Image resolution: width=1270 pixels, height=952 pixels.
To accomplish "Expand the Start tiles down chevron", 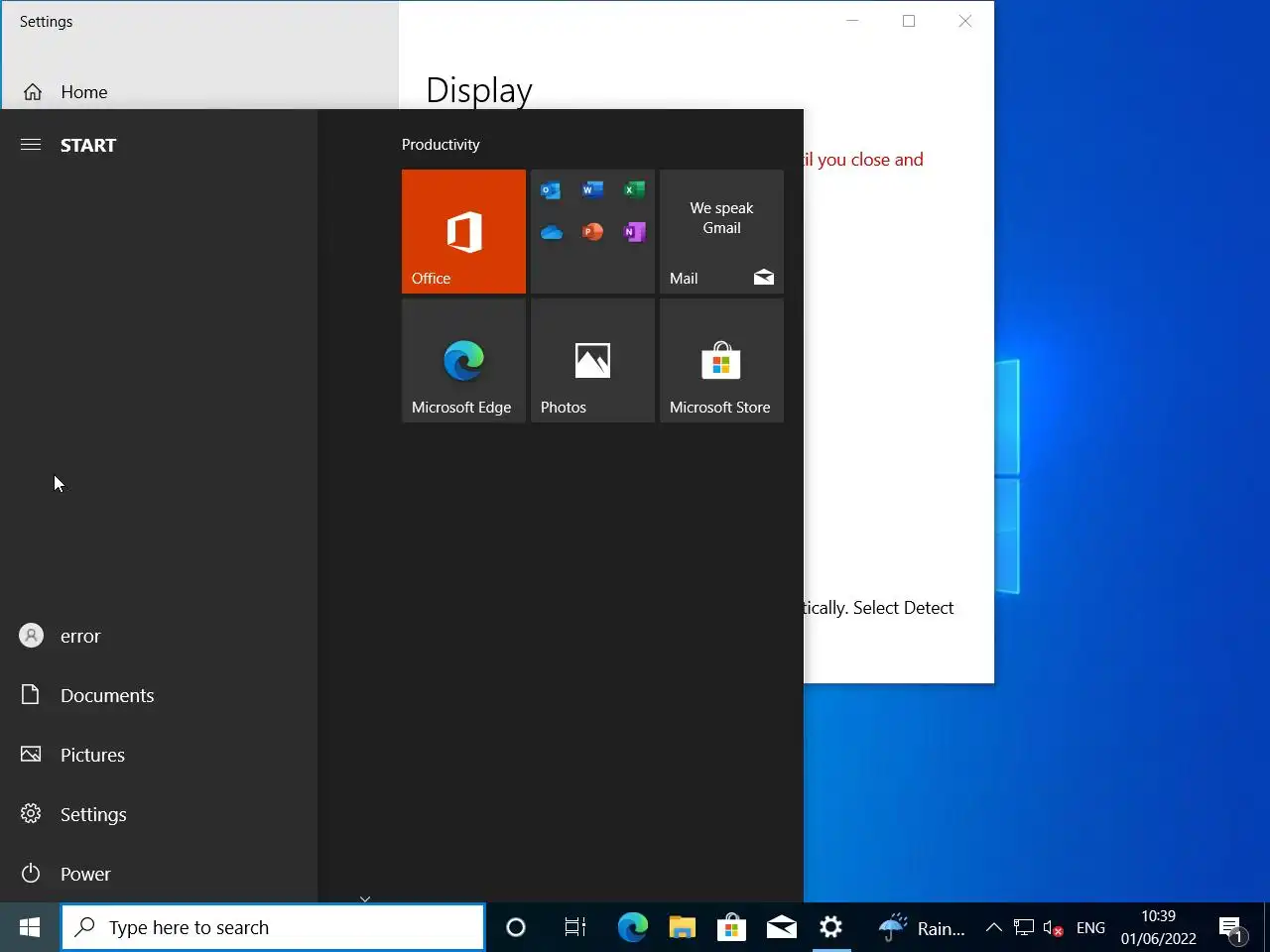I will coord(365,898).
